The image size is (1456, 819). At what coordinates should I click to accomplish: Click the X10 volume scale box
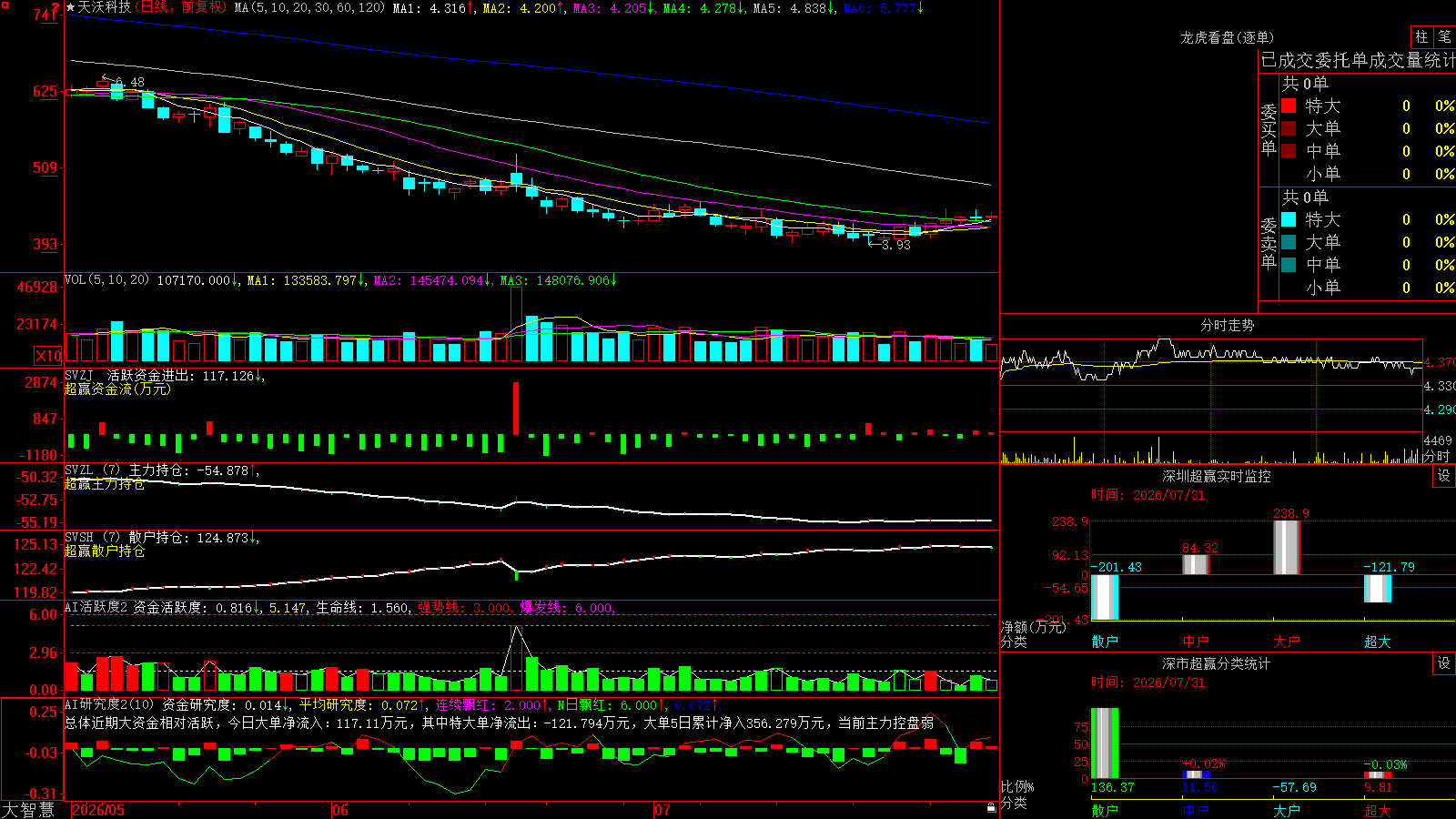point(48,356)
